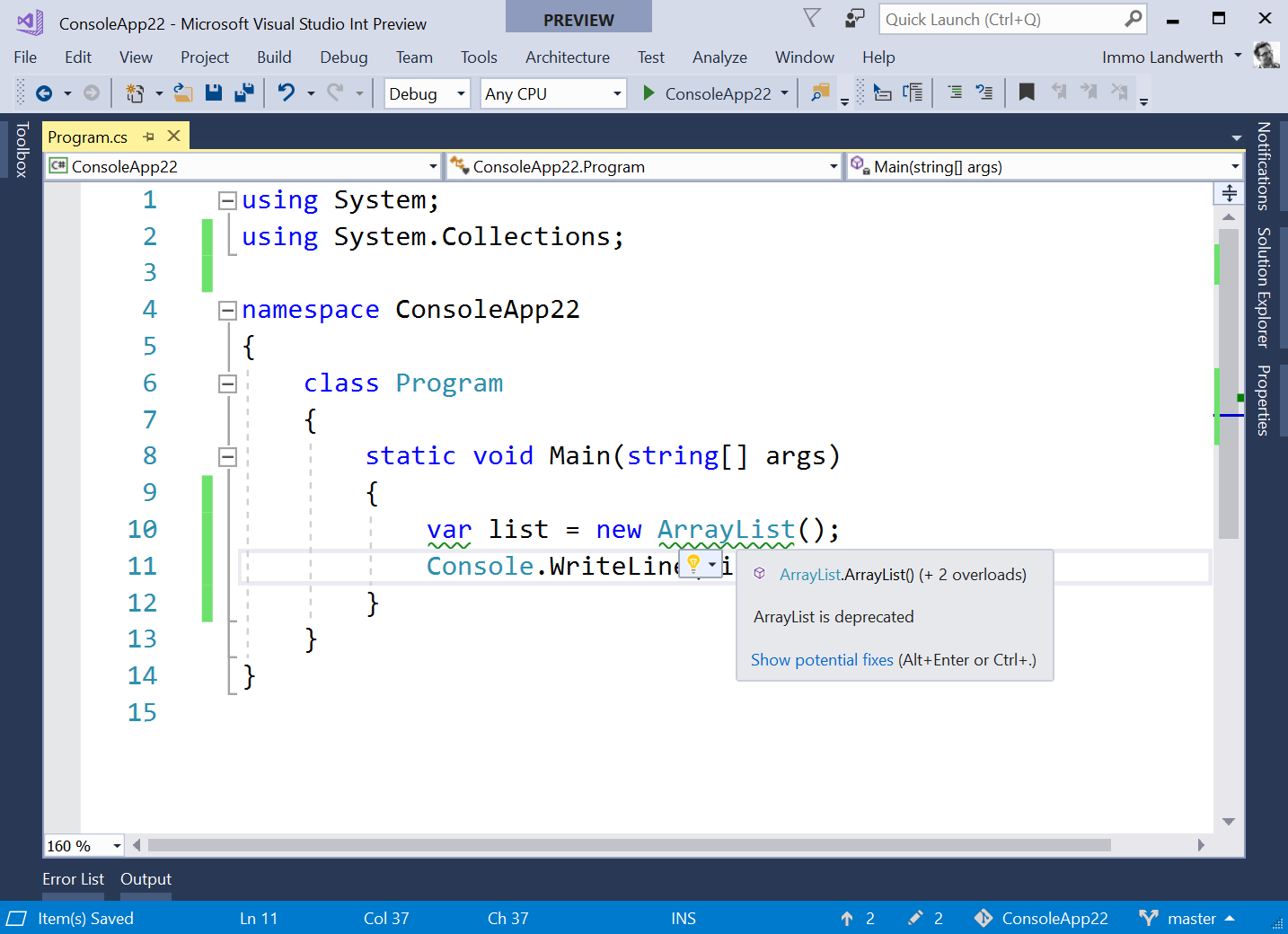Open the File menu
Screen dimensions: 1288x934
coord(25,57)
